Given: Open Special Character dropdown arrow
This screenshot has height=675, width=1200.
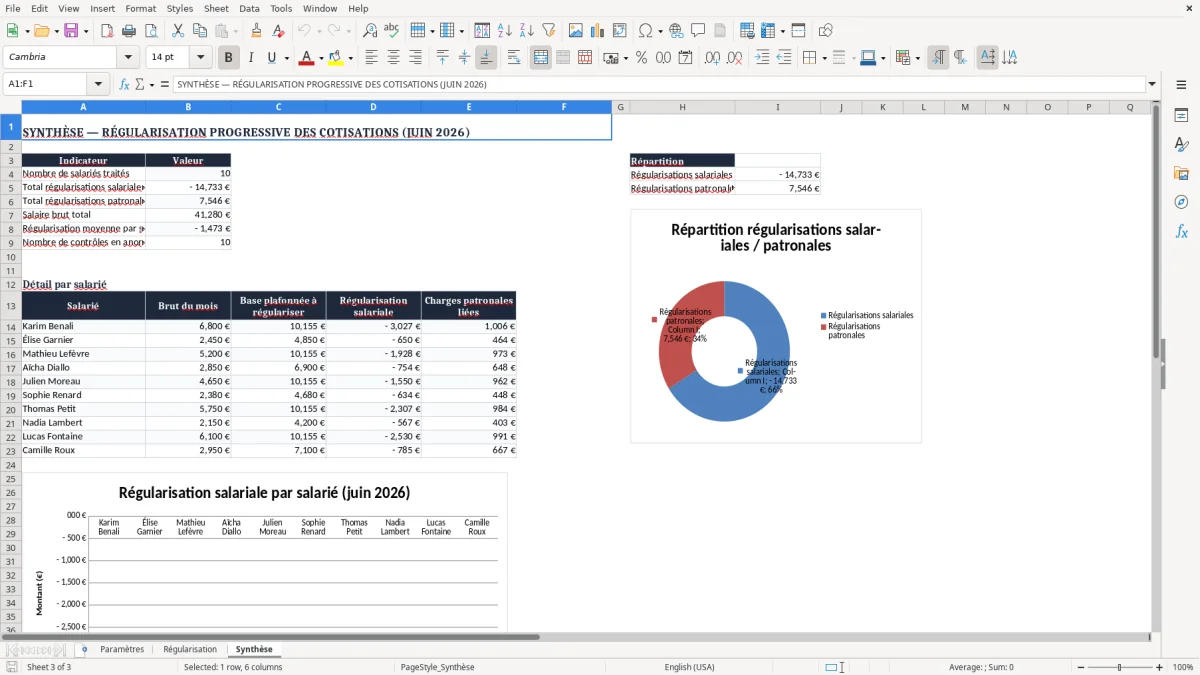Looking at the screenshot, I should tap(660, 31).
